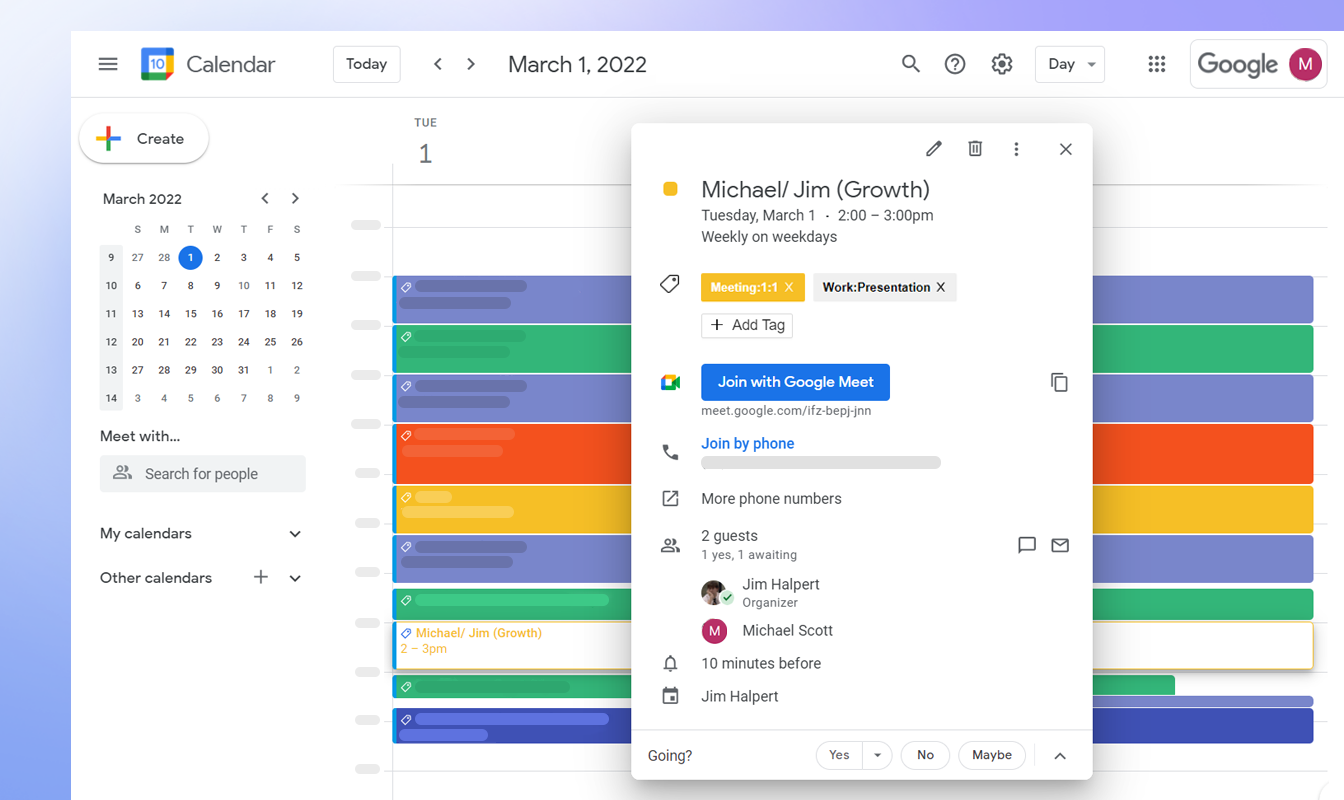The height and width of the screenshot is (800, 1344).
Task: Copy the Meet conference info
Action: 1059,382
